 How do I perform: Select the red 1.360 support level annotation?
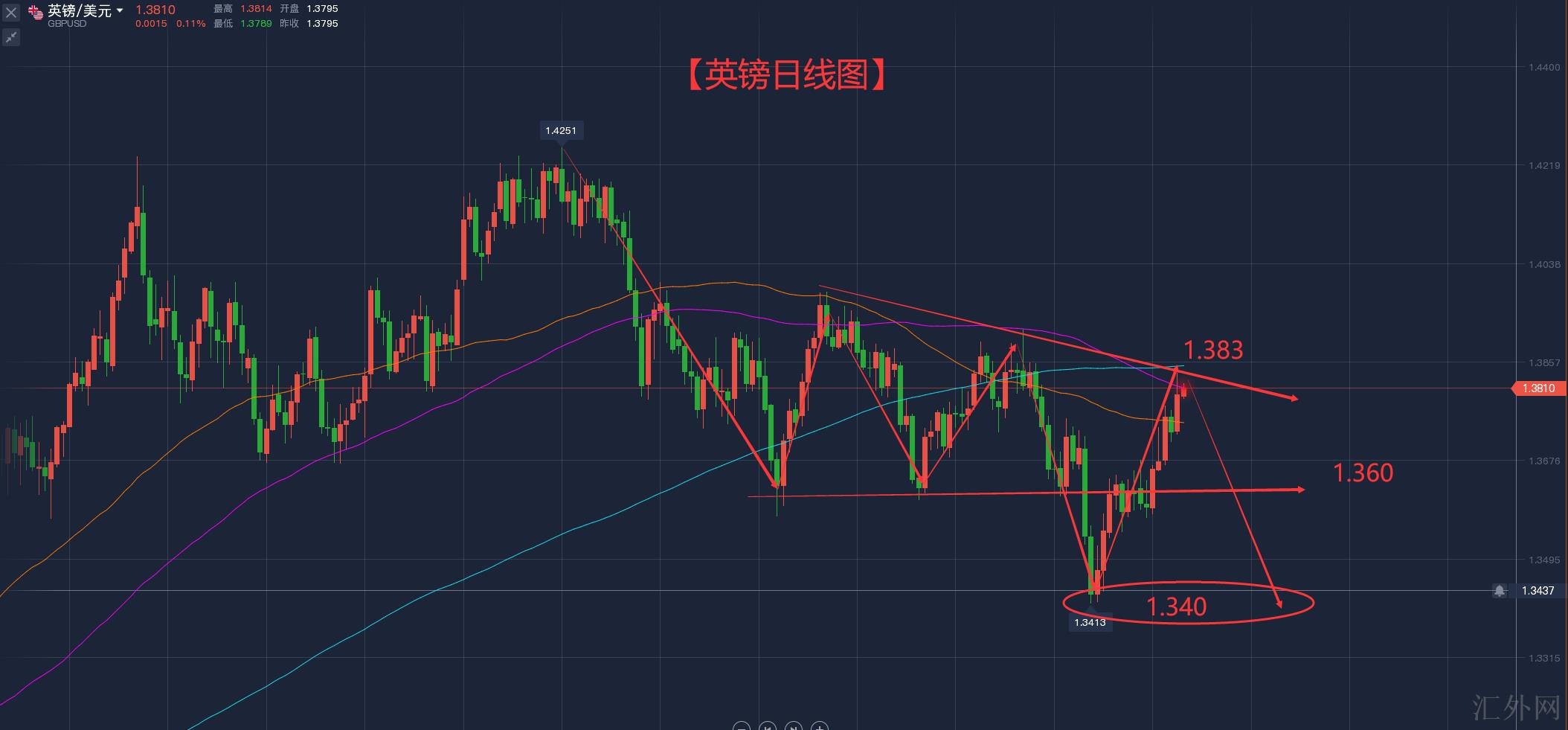pyautogui.click(x=1363, y=473)
